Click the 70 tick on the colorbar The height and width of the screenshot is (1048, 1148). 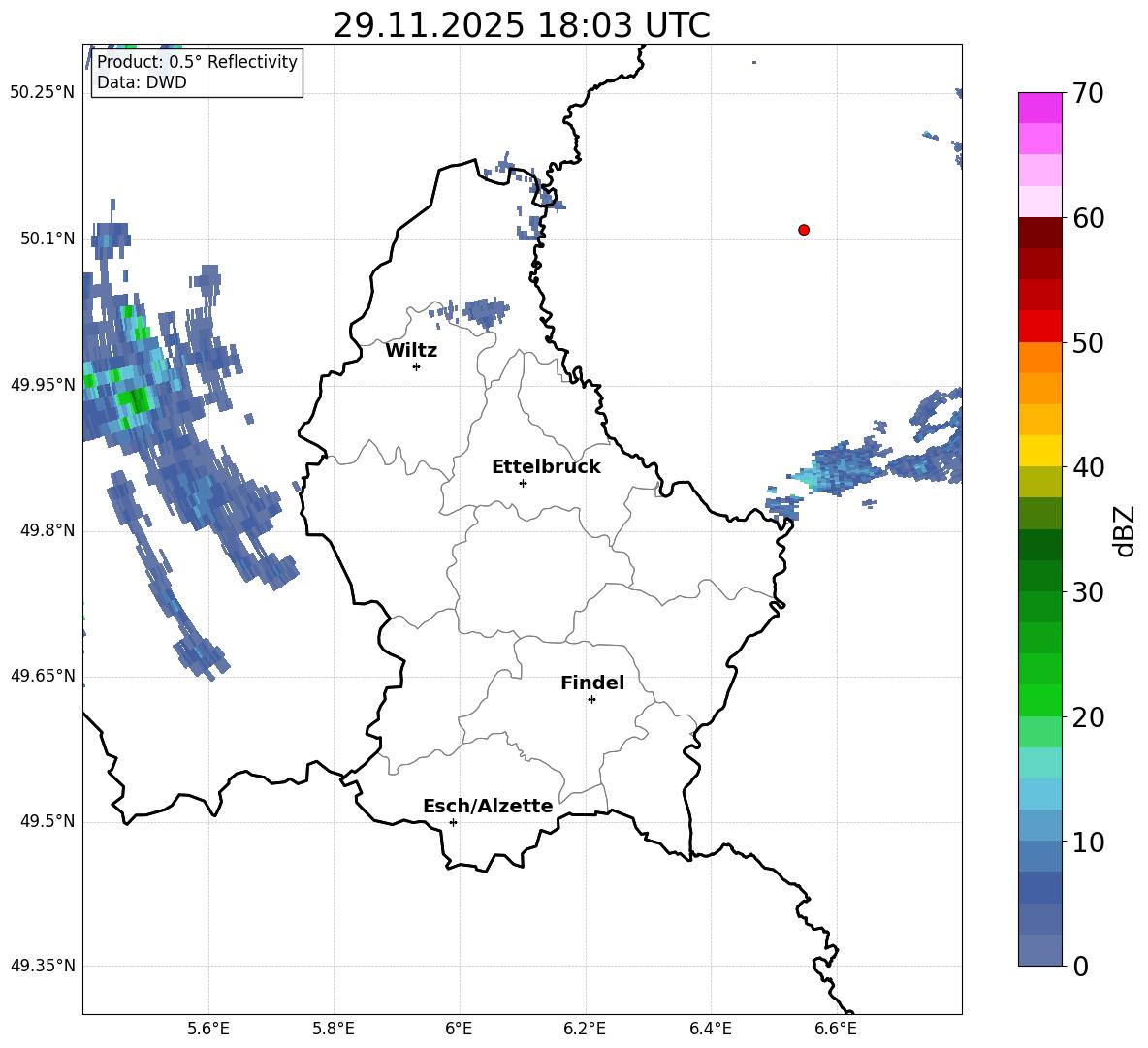[1088, 94]
